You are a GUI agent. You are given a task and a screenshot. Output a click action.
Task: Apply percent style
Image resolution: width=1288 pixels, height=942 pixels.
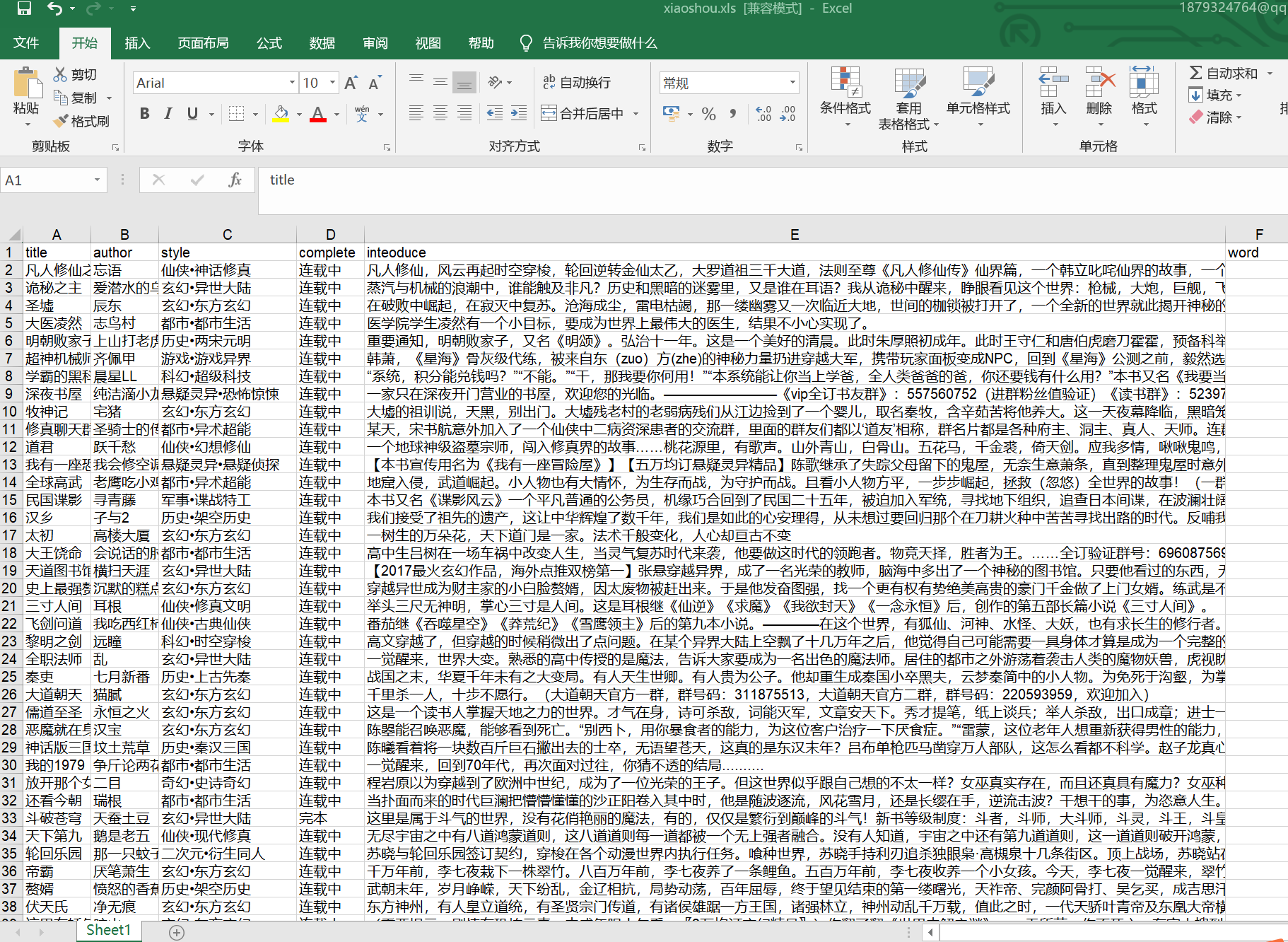709,113
